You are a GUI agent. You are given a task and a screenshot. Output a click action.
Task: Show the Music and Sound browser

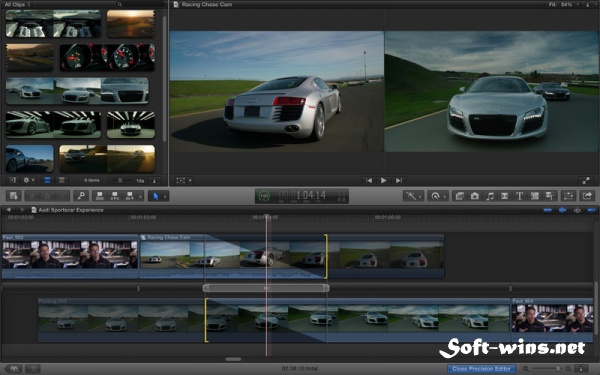click(489, 196)
